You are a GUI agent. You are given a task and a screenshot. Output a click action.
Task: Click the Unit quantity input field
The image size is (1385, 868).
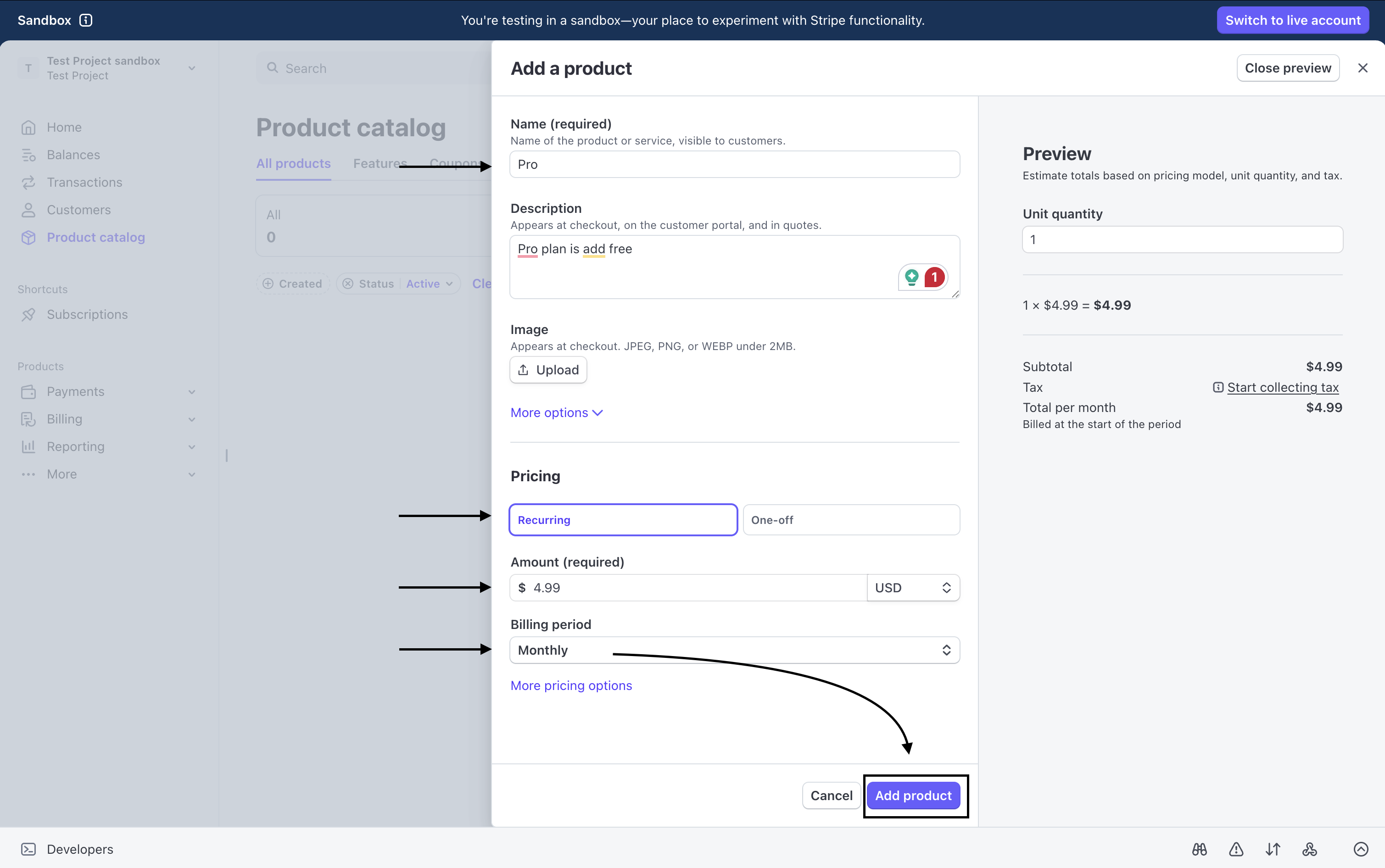(1182, 239)
